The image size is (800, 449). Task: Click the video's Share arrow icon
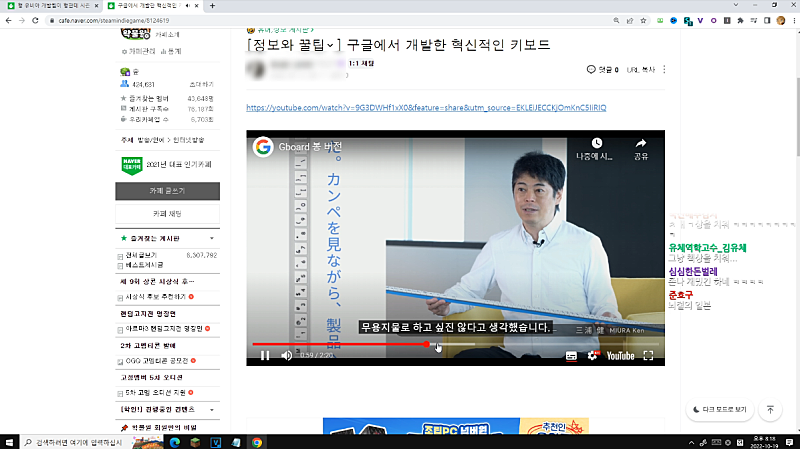pyautogui.click(x=641, y=143)
